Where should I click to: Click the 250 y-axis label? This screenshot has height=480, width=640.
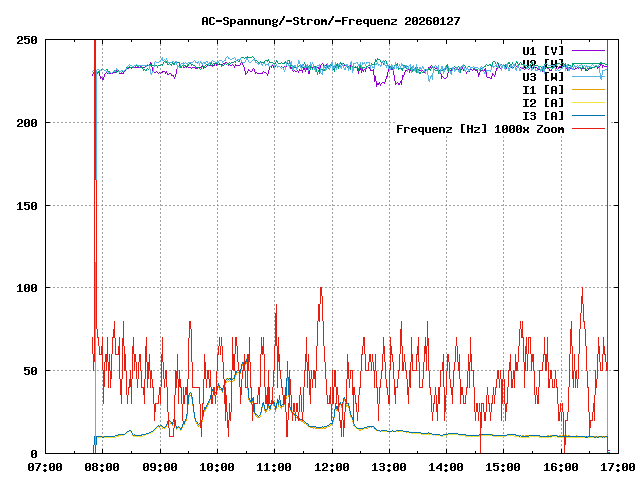[x=27, y=40]
